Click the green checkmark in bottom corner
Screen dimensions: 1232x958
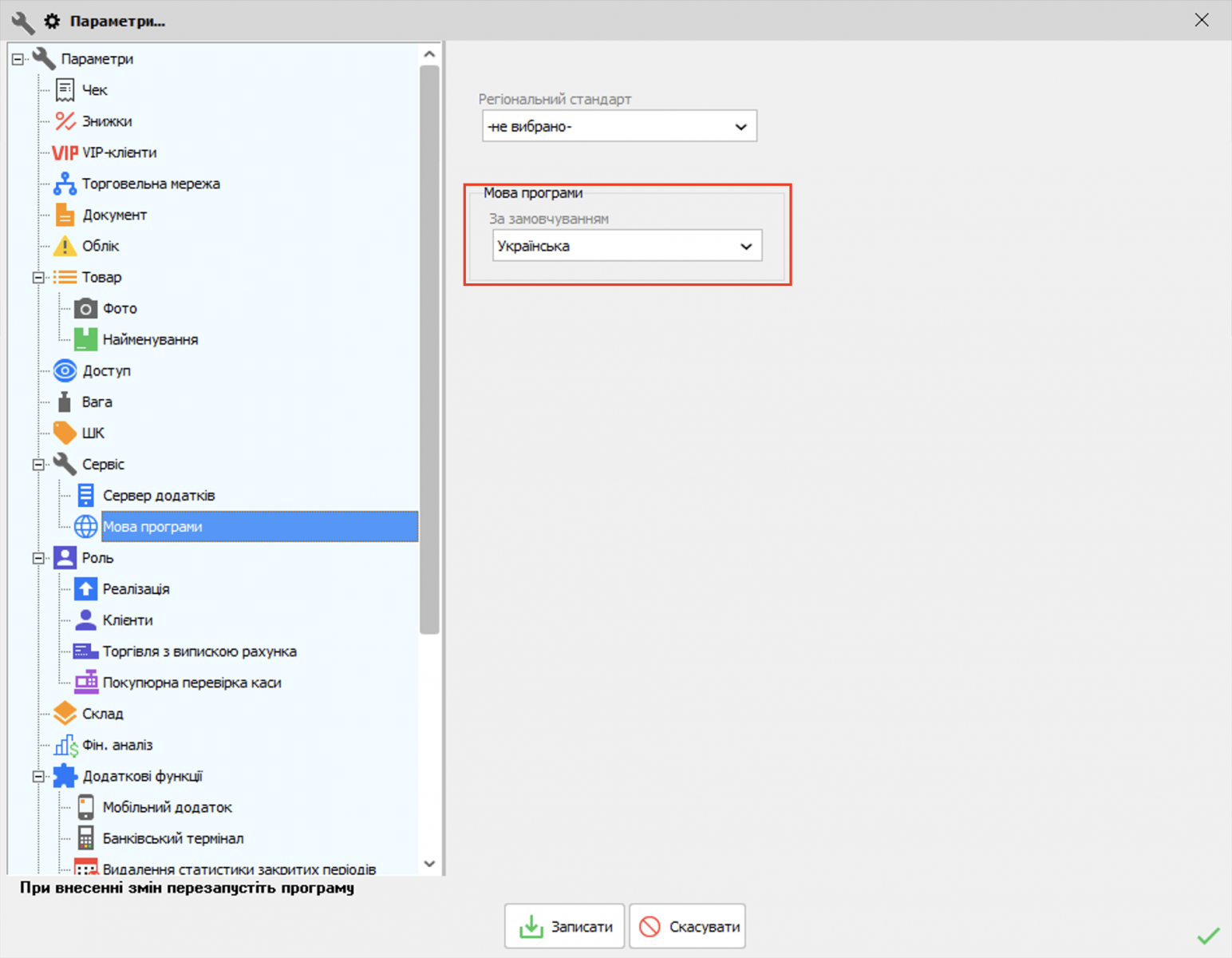1208,936
